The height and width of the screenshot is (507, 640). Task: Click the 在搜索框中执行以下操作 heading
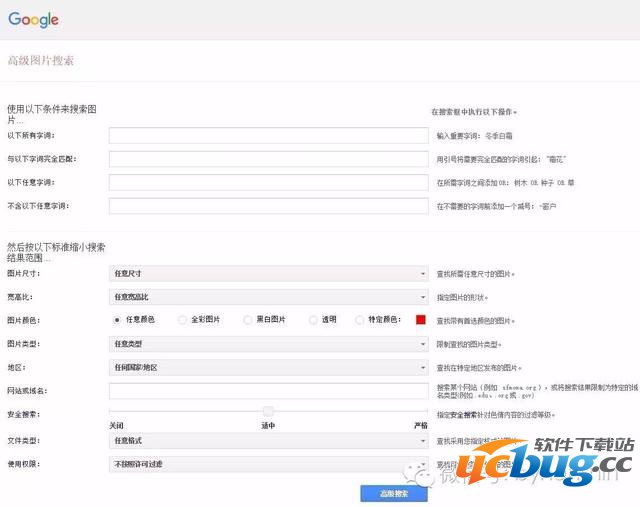pos(474,112)
